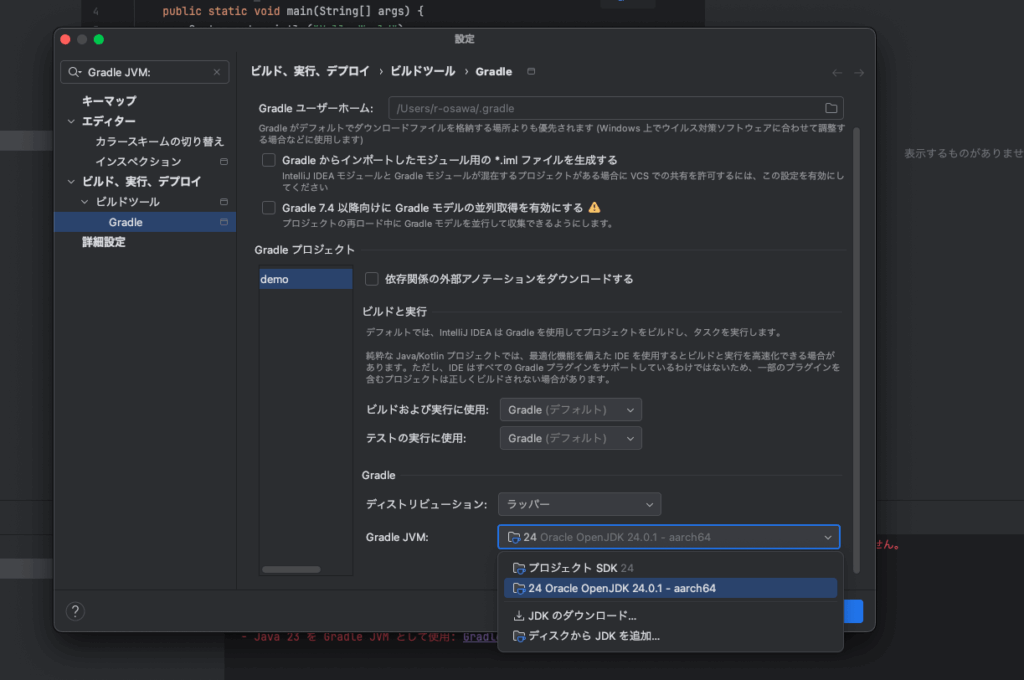
Task: Enable parallel Gradle model fetching checkbox
Action: pyautogui.click(x=268, y=208)
